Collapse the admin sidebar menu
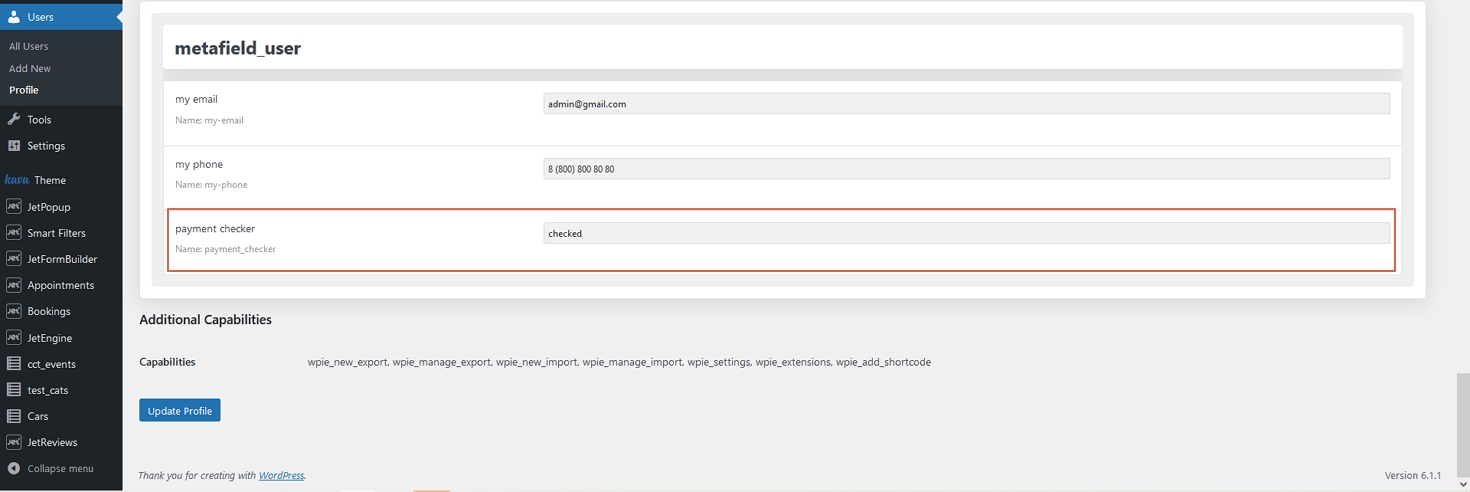1470x492 pixels. pyautogui.click(x=61, y=468)
